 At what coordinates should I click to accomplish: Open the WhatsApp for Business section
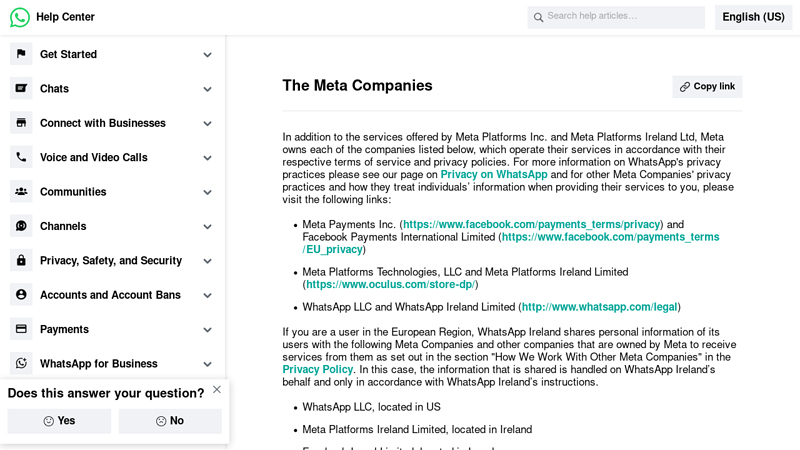tap(112, 363)
